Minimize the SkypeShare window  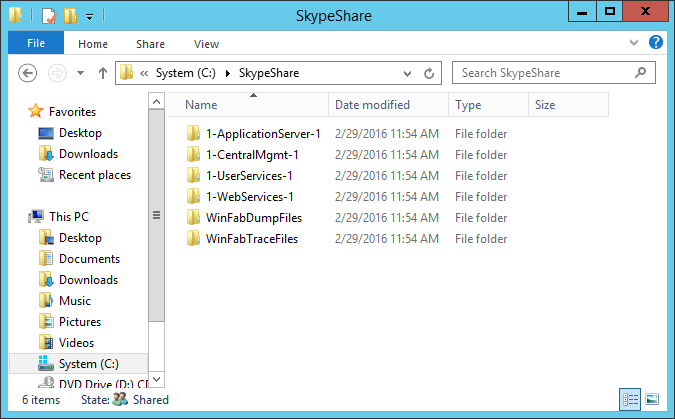tap(582, 12)
